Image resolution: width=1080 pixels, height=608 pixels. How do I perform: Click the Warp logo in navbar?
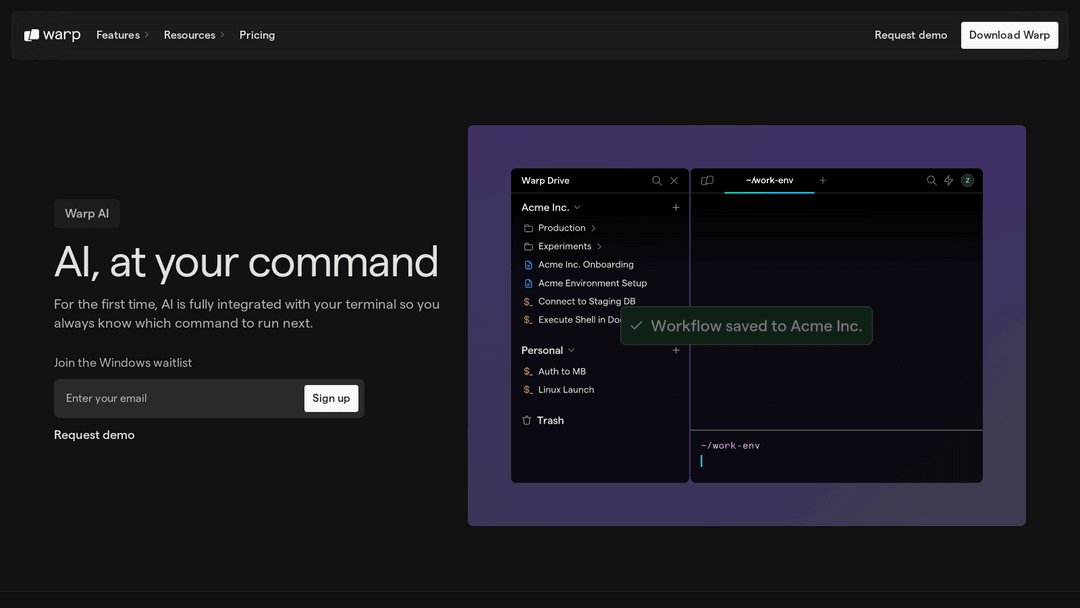tap(52, 35)
